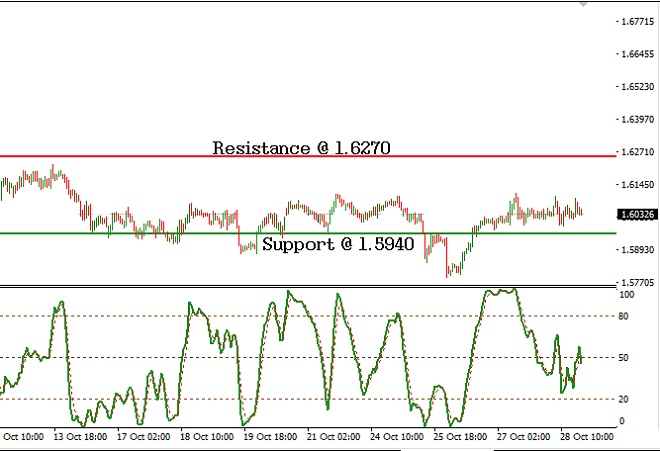Click the 1.66455 price axis label

coord(638,54)
